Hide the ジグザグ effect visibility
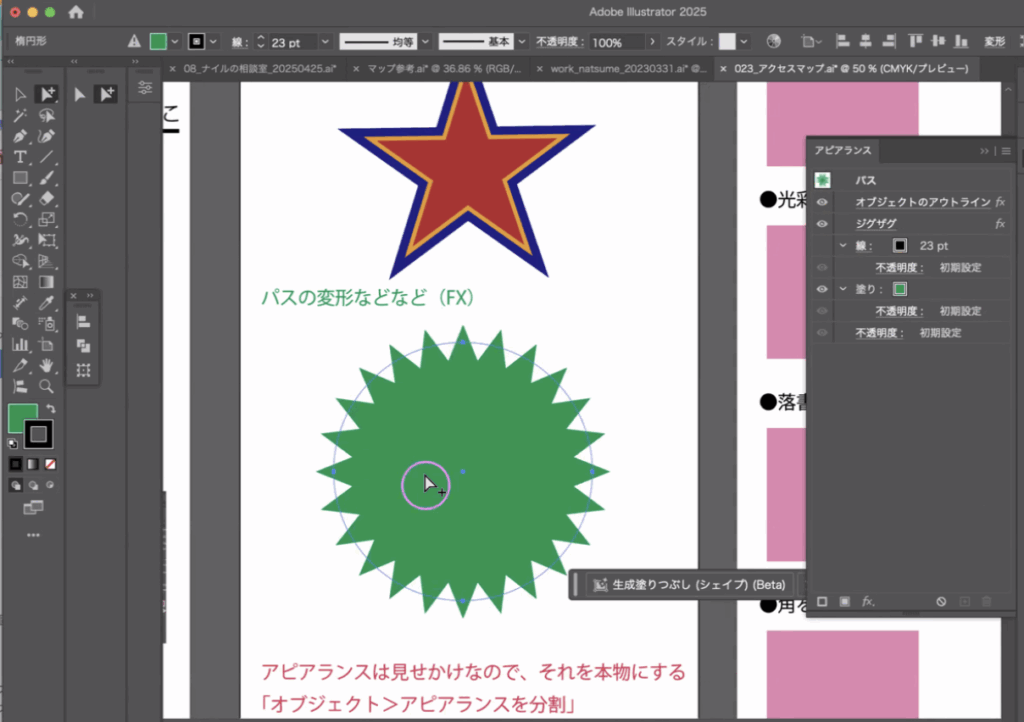The height and width of the screenshot is (722, 1024). click(x=822, y=224)
